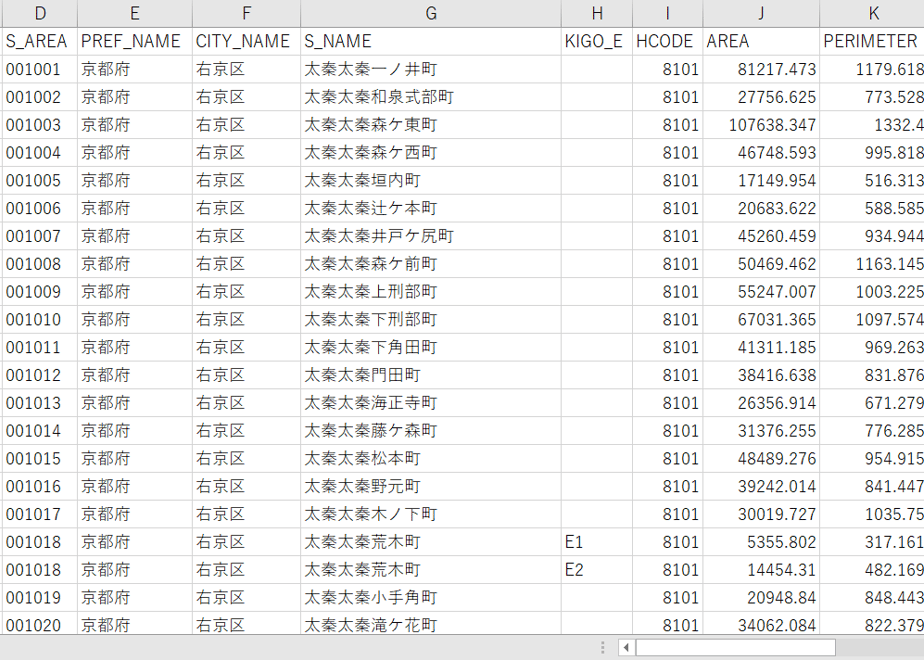This screenshot has height=660, width=924.
Task: Click AREA value 17149.954
Action: pos(761,180)
